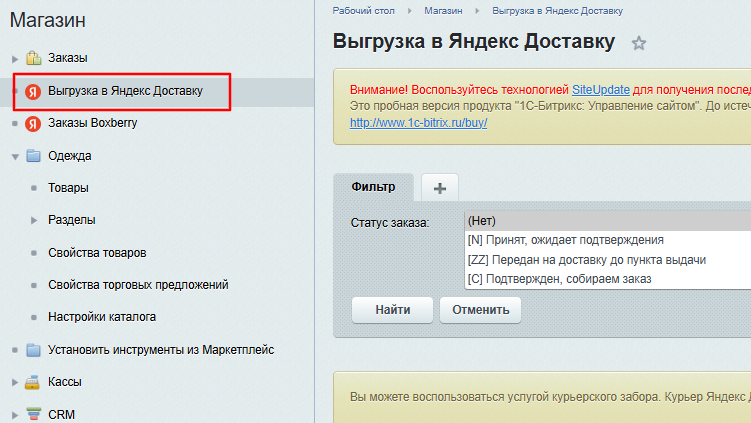Collapse the Одежда tree node
This screenshot has height=423, width=751.
15,157
